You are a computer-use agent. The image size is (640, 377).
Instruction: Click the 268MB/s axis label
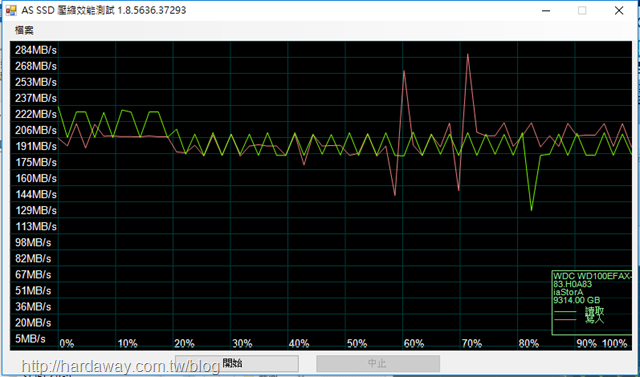pos(36,66)
